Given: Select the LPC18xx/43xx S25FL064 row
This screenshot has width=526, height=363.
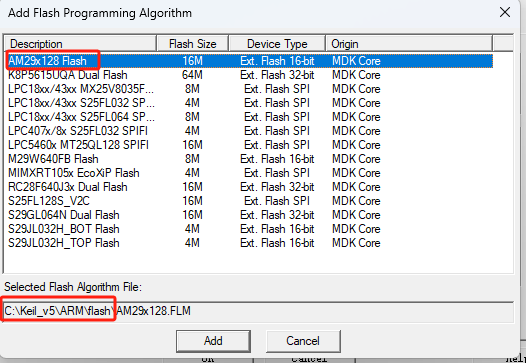Looking at the screenshot, I should click(x=250, y=117).
